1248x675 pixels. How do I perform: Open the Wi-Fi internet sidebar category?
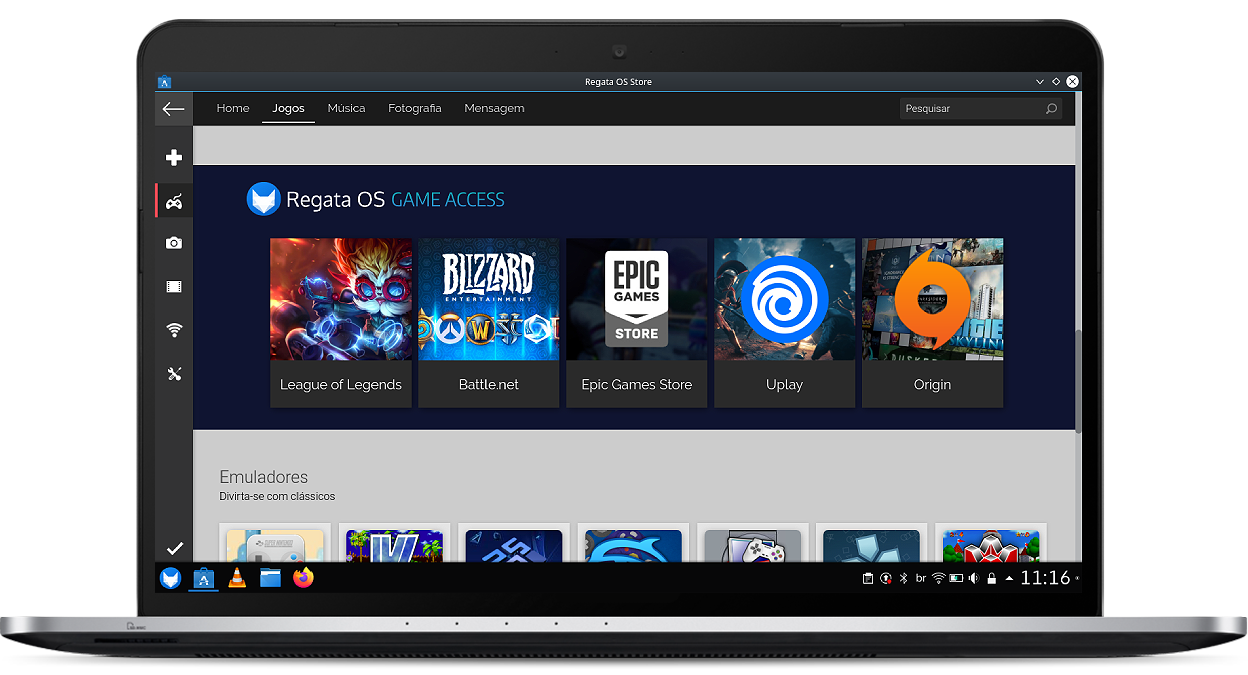point(174,330)
